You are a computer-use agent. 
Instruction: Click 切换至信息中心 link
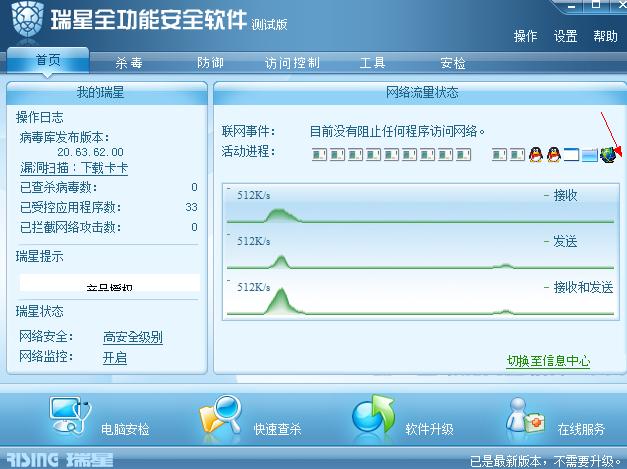click(548, 361)
